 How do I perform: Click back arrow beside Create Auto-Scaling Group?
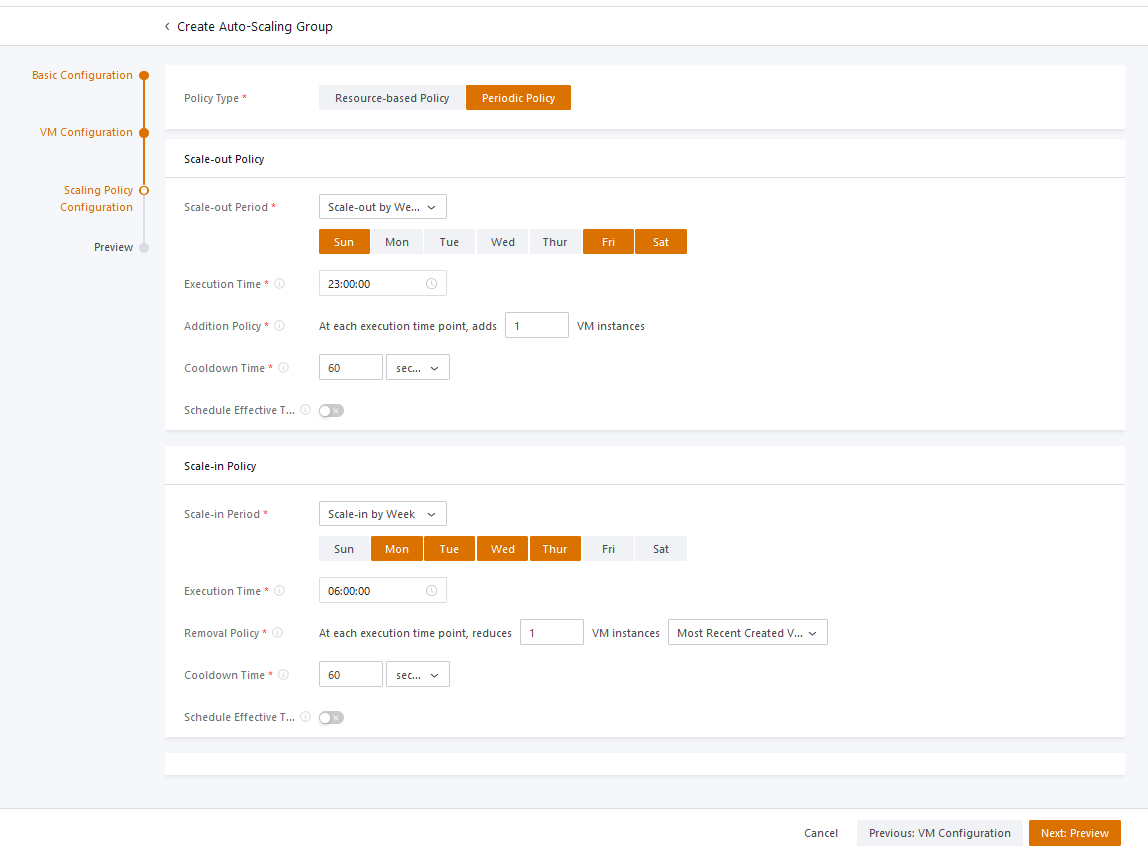tap(167, 27)
